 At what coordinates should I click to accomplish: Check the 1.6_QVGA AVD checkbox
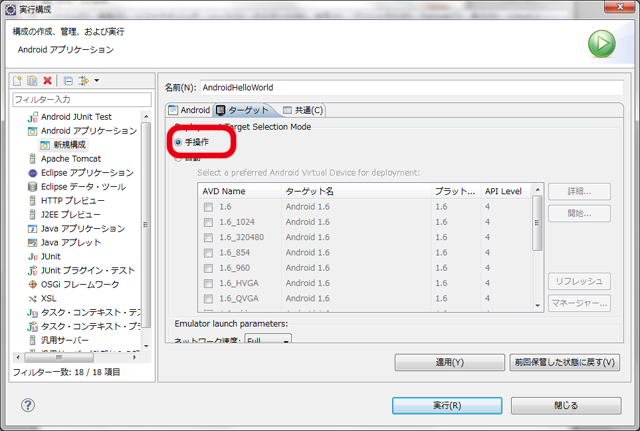209,298
